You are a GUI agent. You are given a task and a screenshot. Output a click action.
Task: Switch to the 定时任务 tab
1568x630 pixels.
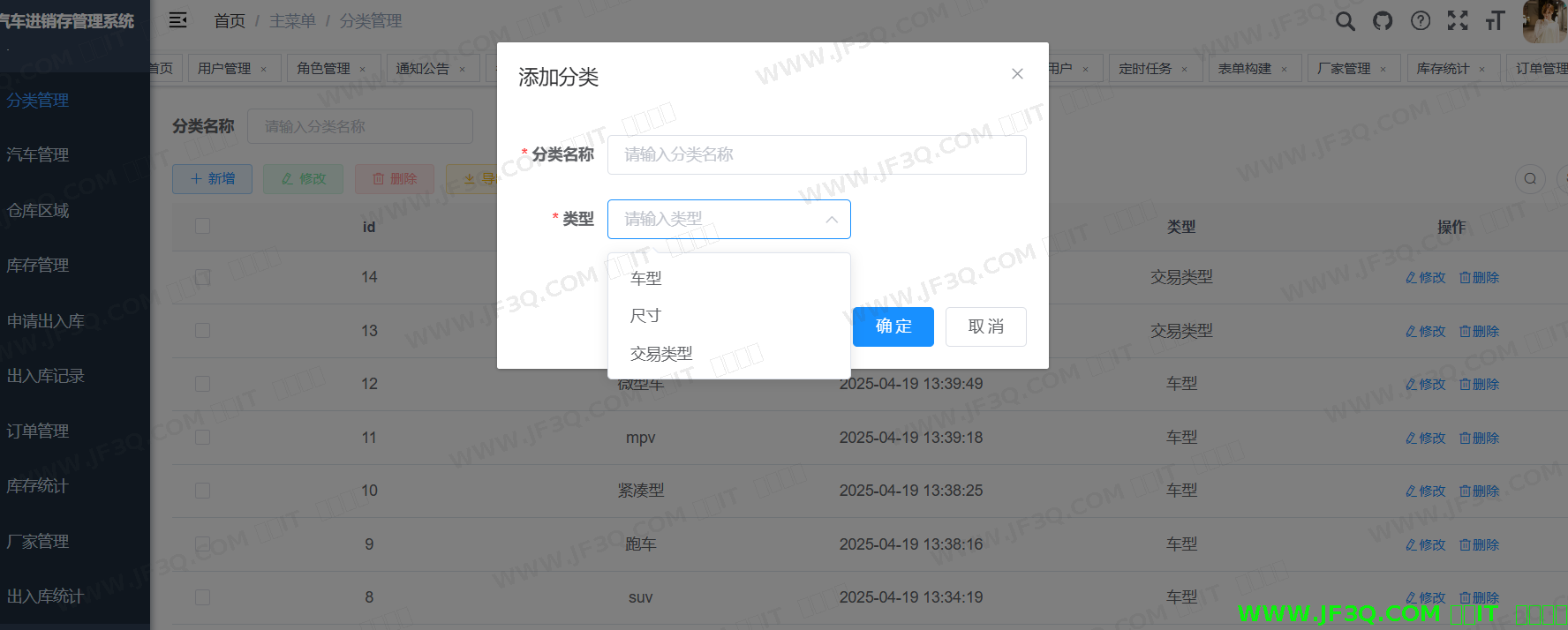pos(1145,69)
